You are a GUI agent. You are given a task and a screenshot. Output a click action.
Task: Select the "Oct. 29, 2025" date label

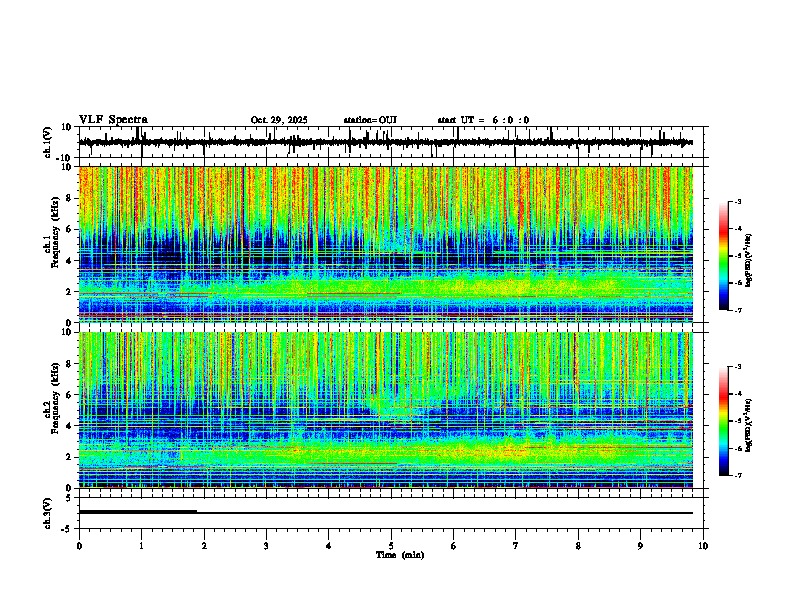click(279, 120)
